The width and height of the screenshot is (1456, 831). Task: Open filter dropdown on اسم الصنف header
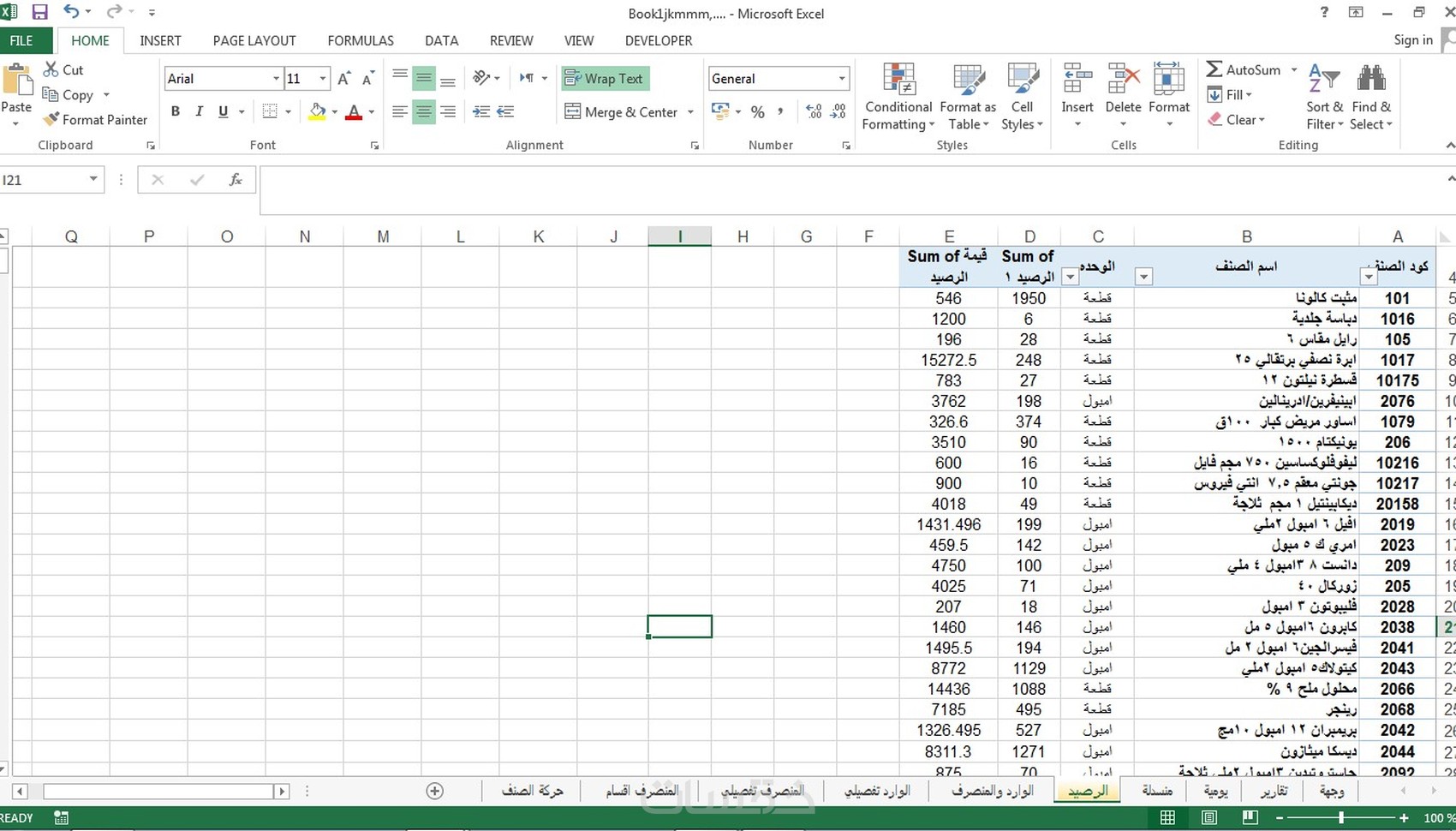[1143, 276]
